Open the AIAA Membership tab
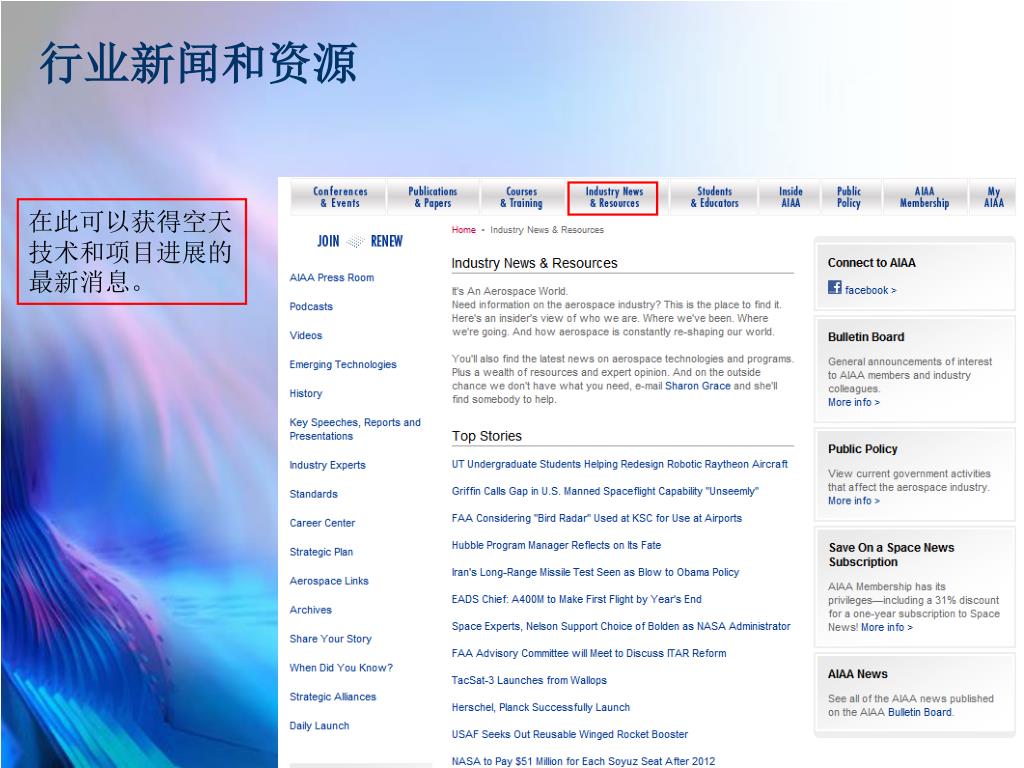Screen dimensions: 1024x768 tap(924, 197)
